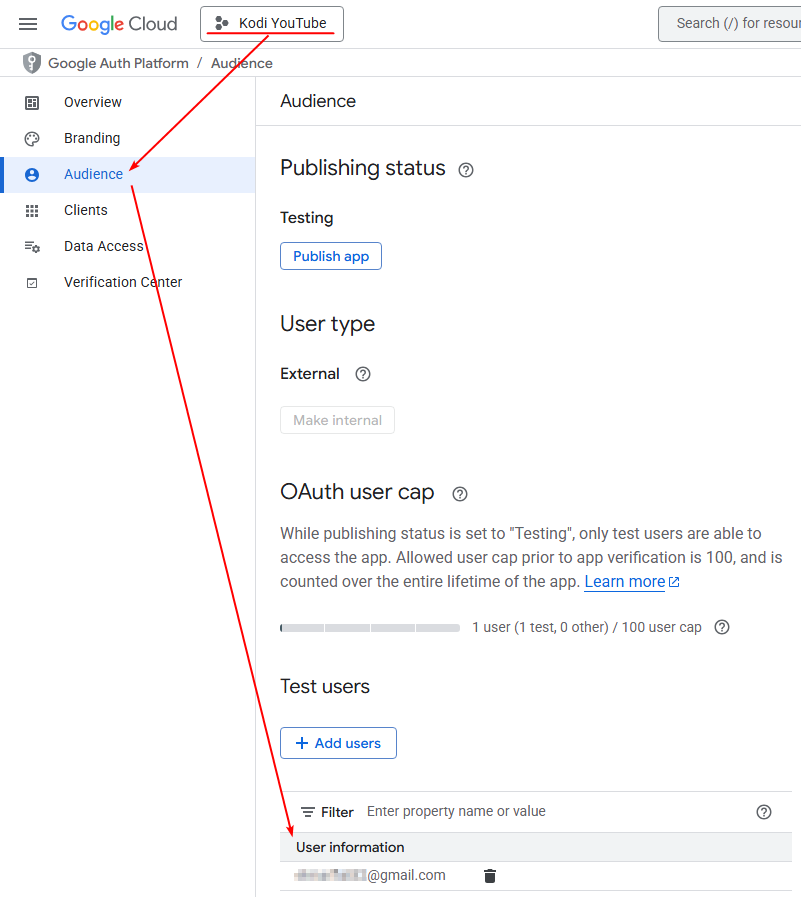The width and height of the screenshot is (801, 897).
Task: Open the hamburger navigation menu
Action: [x=27, y=24]
